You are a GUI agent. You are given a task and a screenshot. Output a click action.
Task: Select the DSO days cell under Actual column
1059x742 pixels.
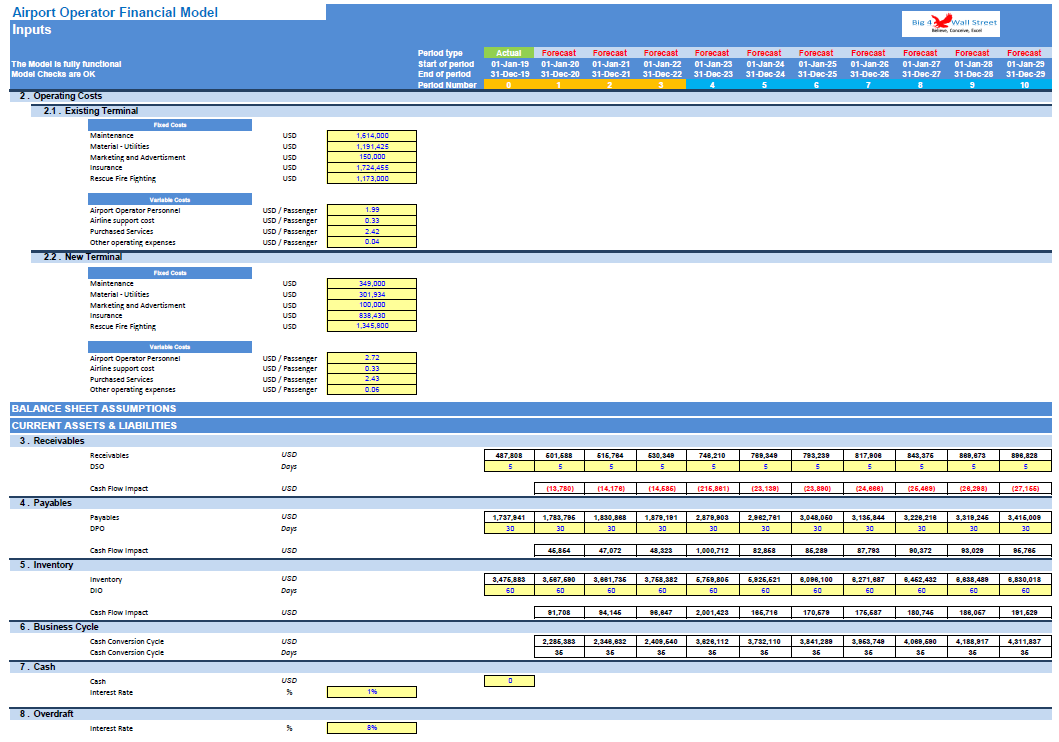[509, 467]
